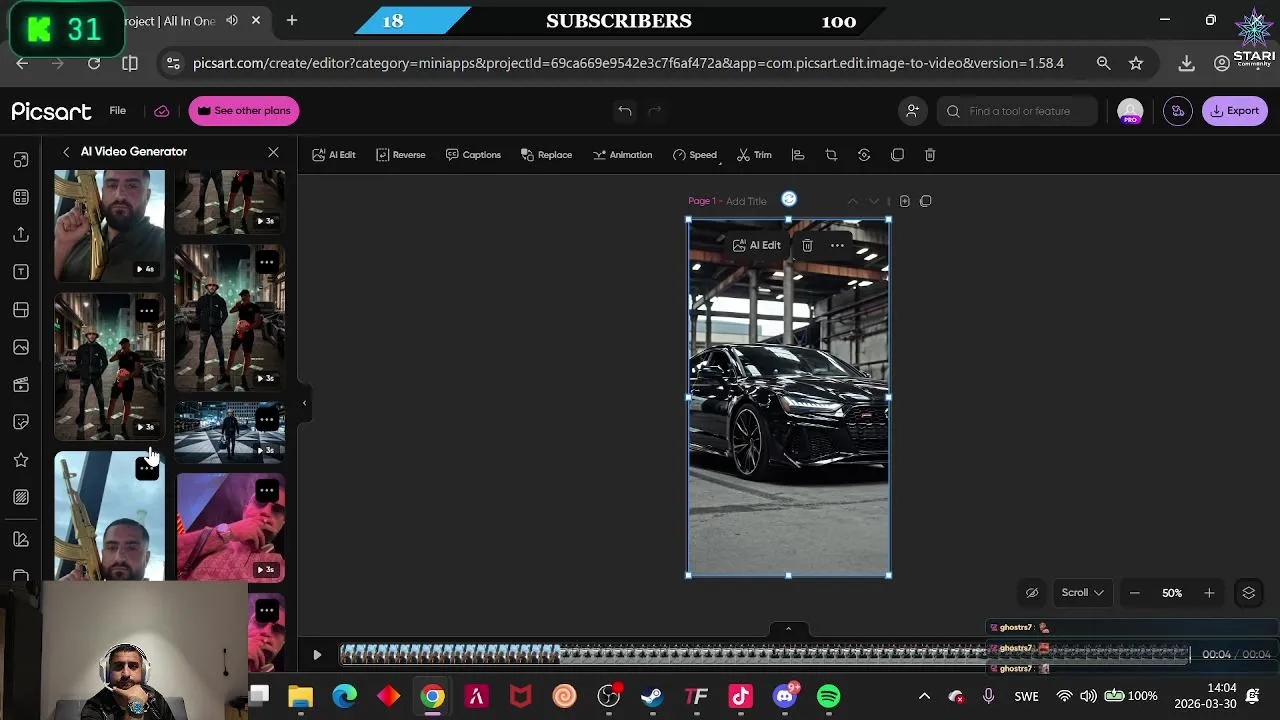Click the trash icon in top toolbar
This screenshot has width=1280, height=720.
point(930,155)
